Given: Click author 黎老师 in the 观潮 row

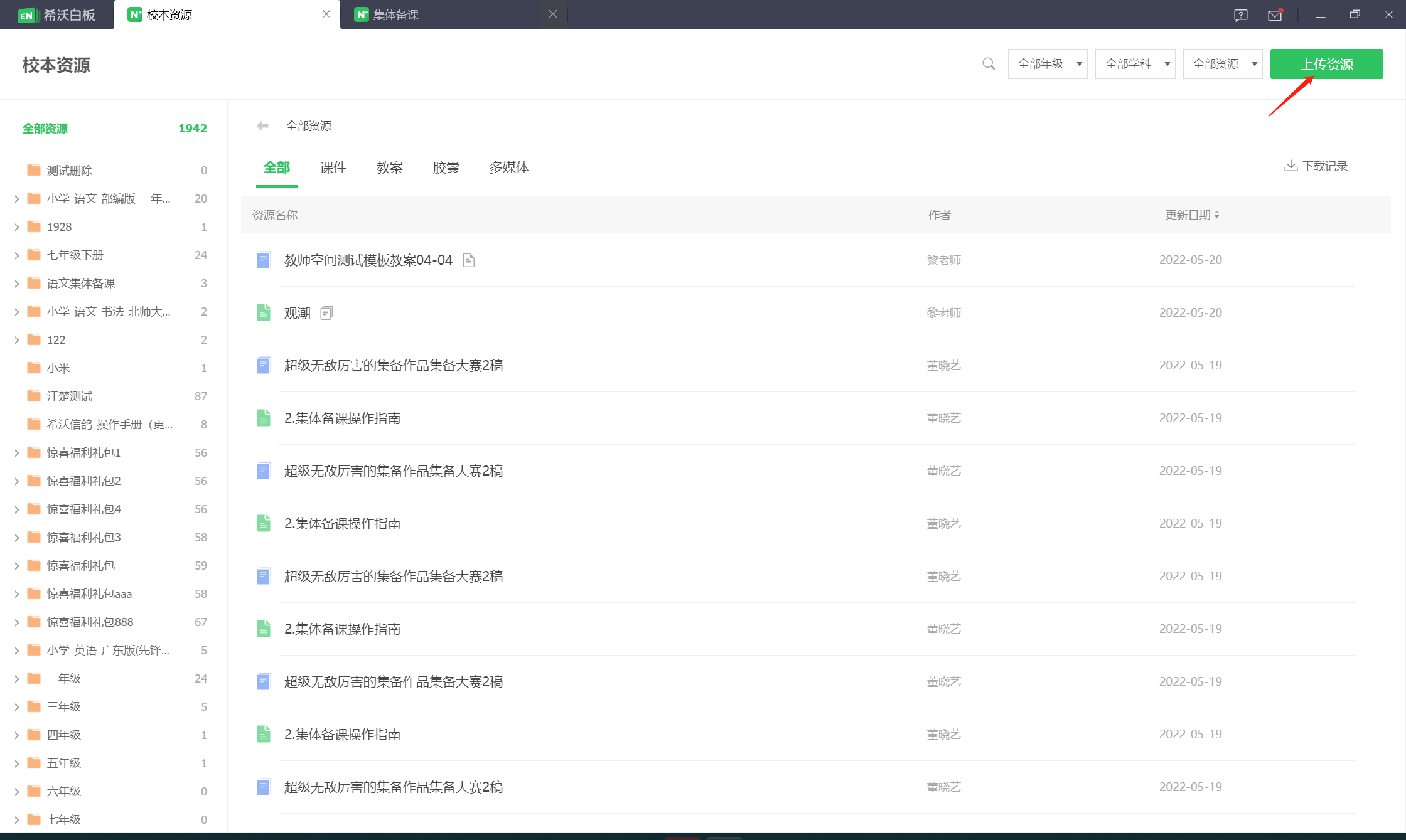Looking at the screenshot, I should 944,312.
